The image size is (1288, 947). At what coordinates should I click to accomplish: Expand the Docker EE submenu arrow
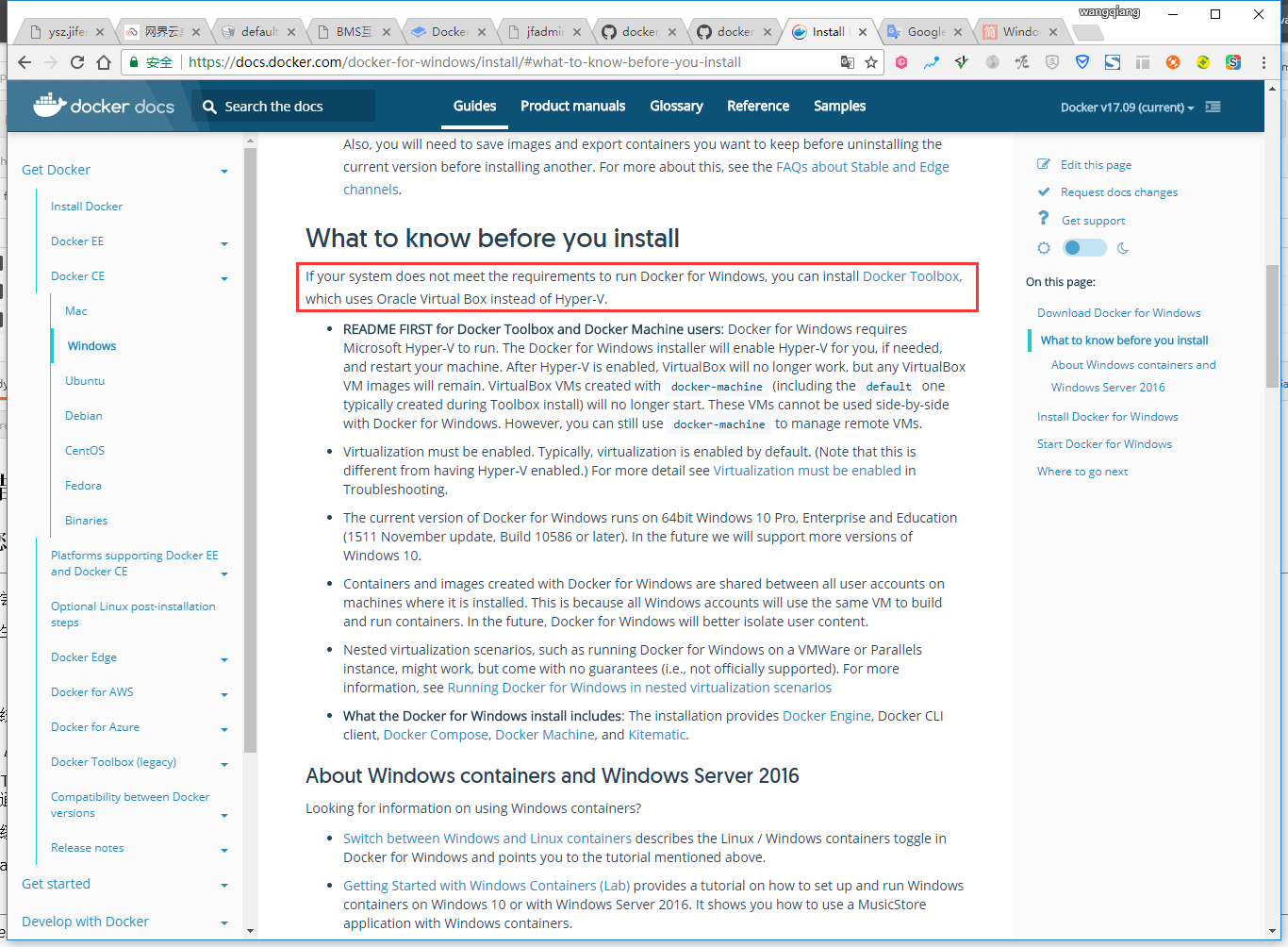tap(224, 243)
